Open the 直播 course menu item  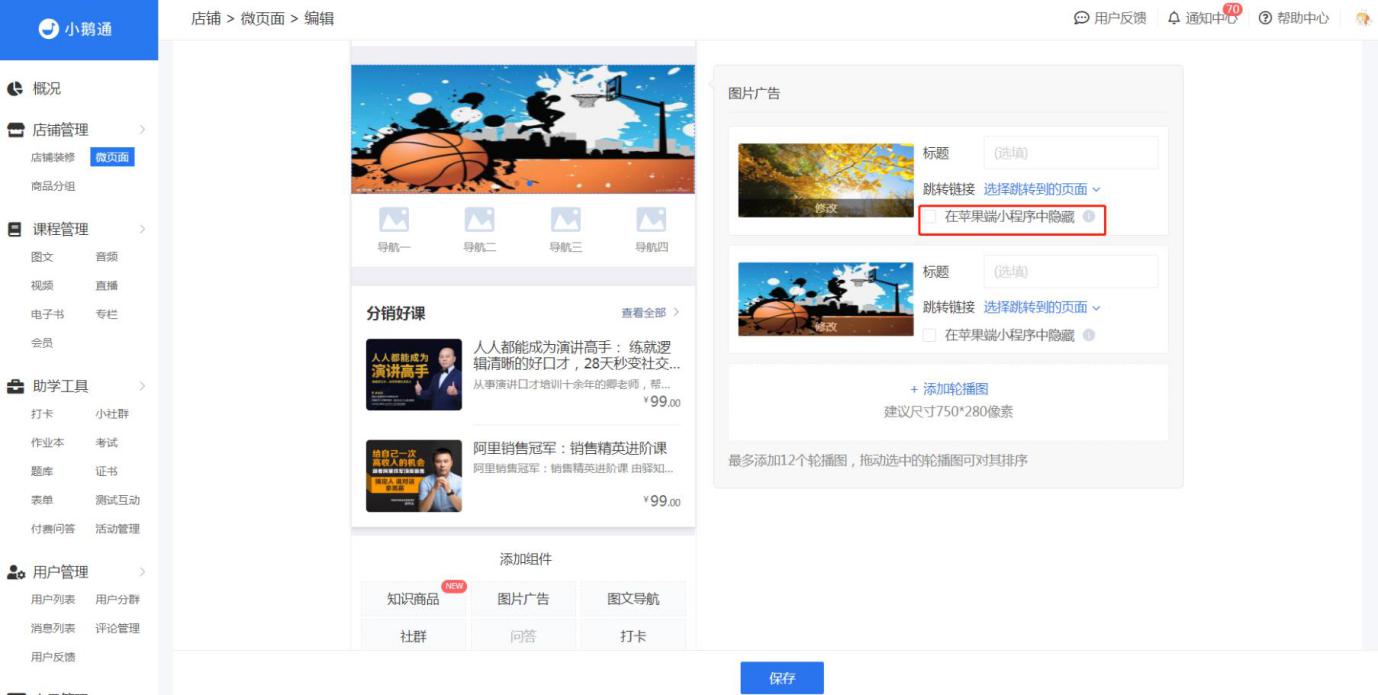click(106, 285)
